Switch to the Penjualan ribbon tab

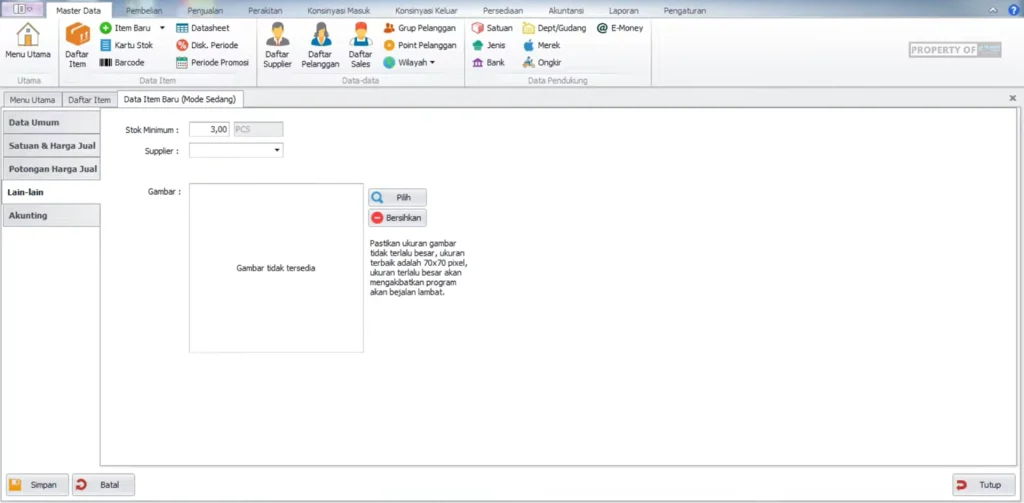[x=205, y=10]
